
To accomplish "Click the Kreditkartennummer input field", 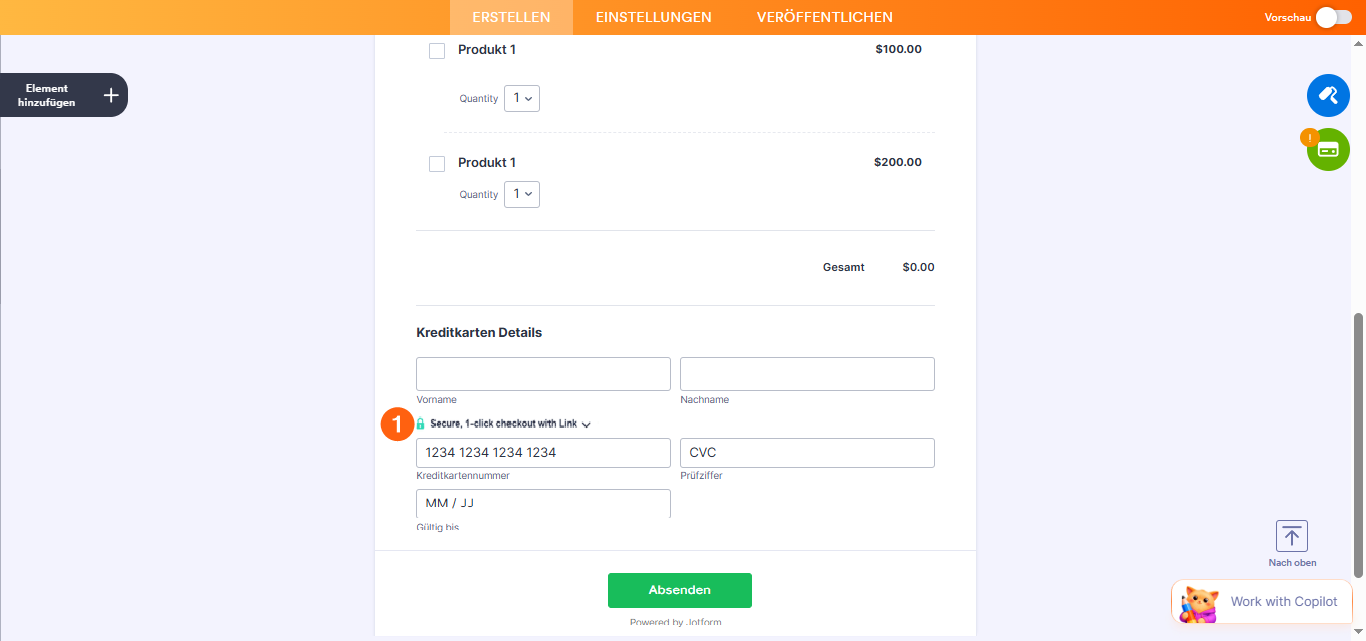I will [543, 452].
